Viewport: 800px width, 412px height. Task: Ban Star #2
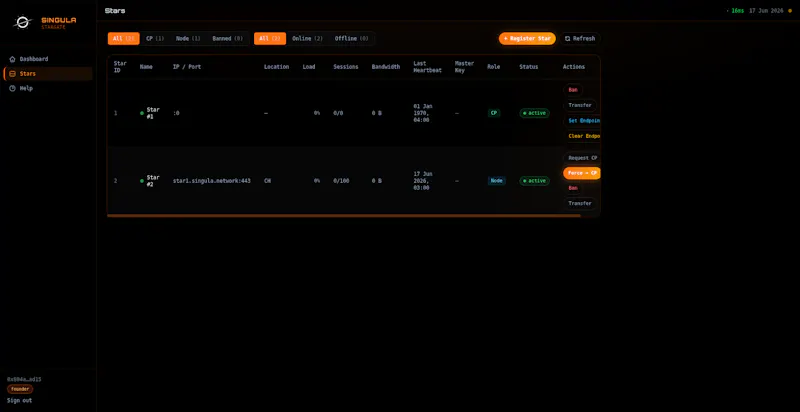(x=573, y=188)
